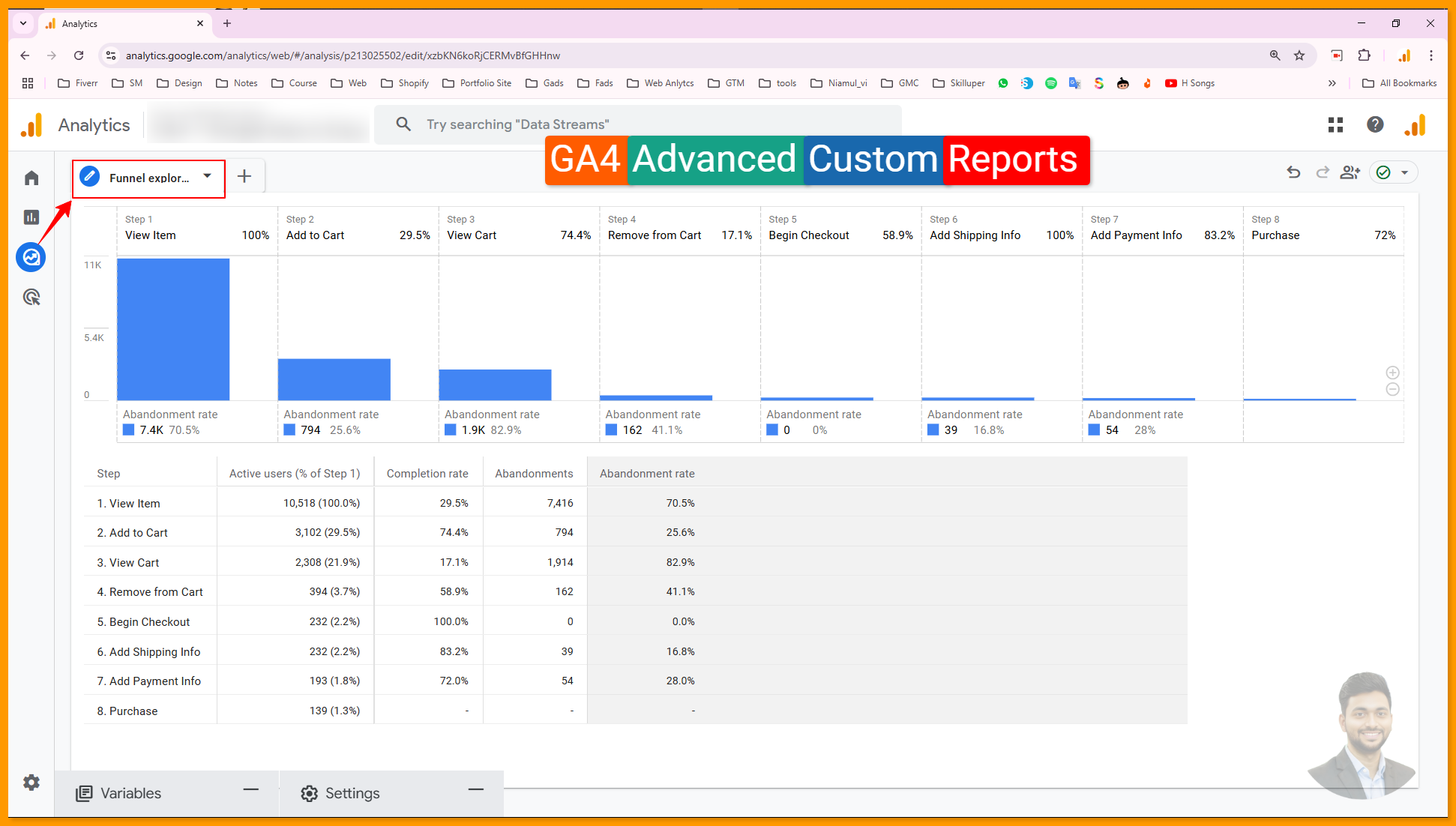Click the Help question mark icon
Viewport: 1456px width, 826px height.
[x=1374, y=124]
